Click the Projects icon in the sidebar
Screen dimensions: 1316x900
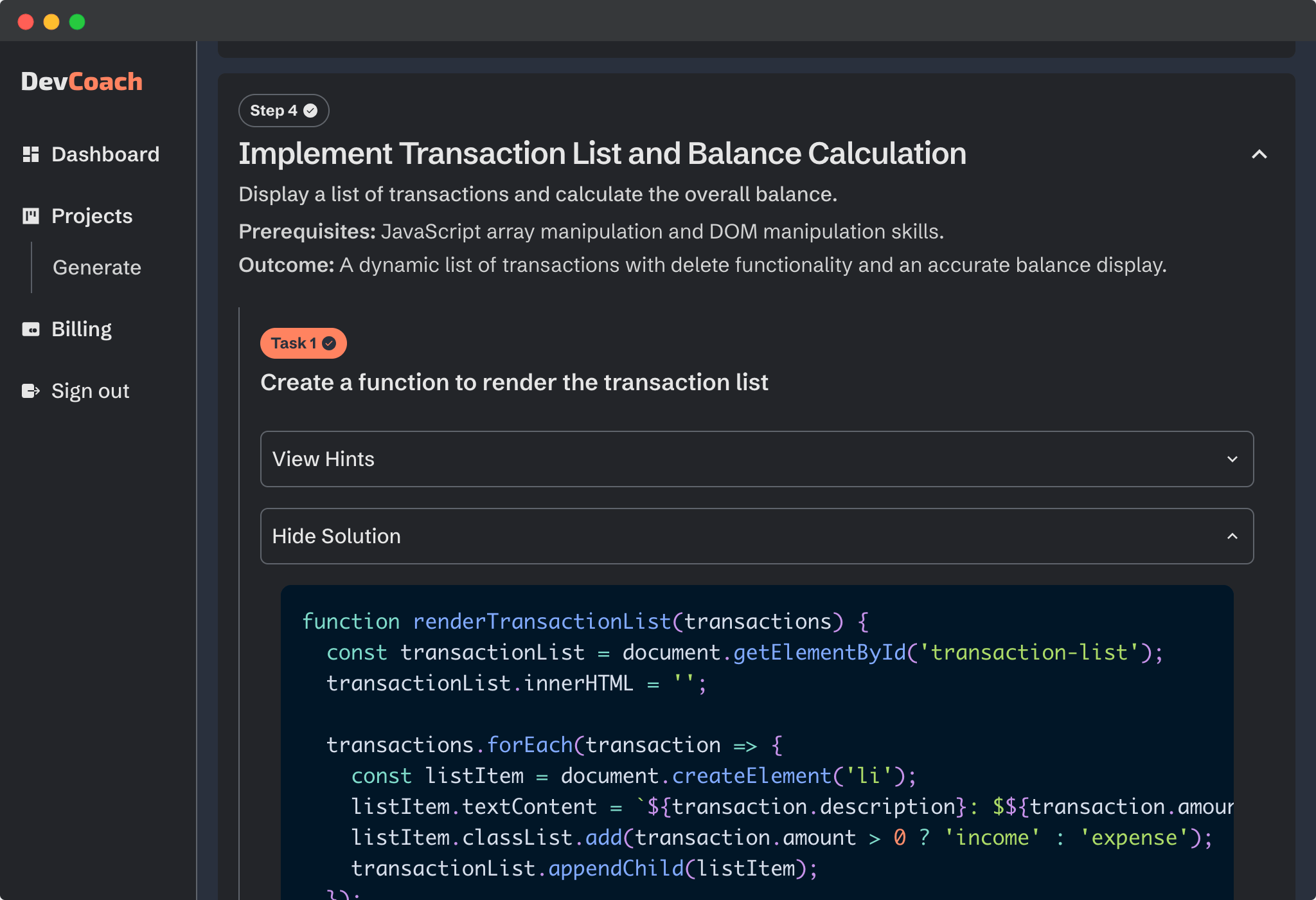click(31, 216)
